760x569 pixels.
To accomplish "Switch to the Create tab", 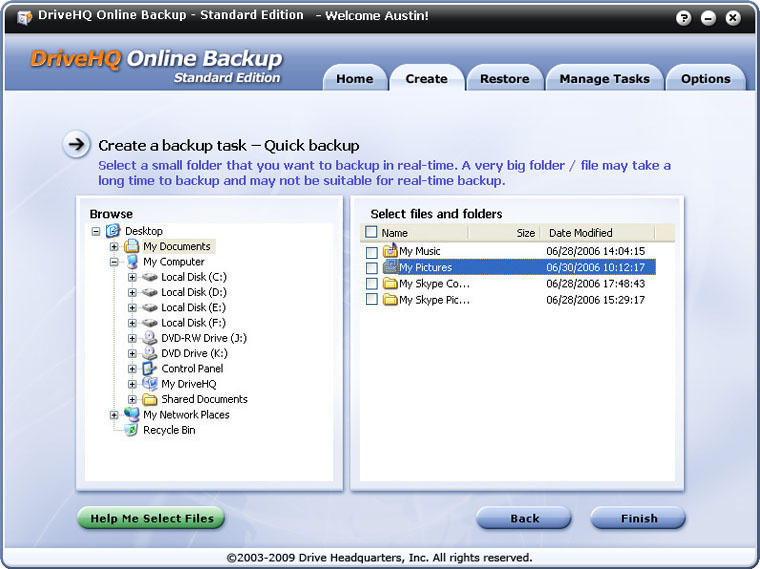I will coord(427,79).
